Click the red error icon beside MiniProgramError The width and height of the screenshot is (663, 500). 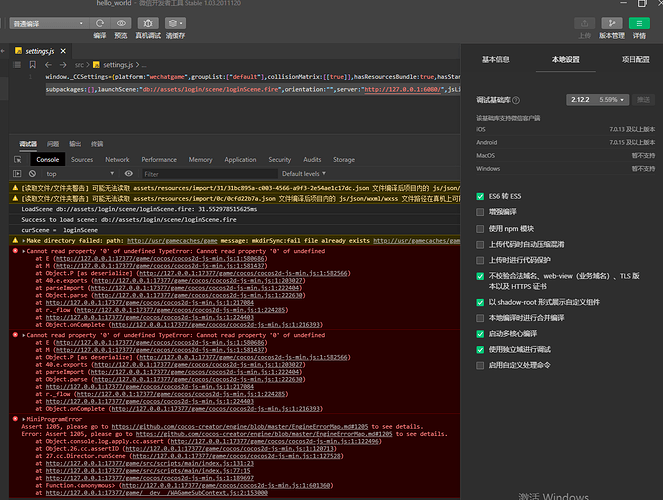coord(15,419)
